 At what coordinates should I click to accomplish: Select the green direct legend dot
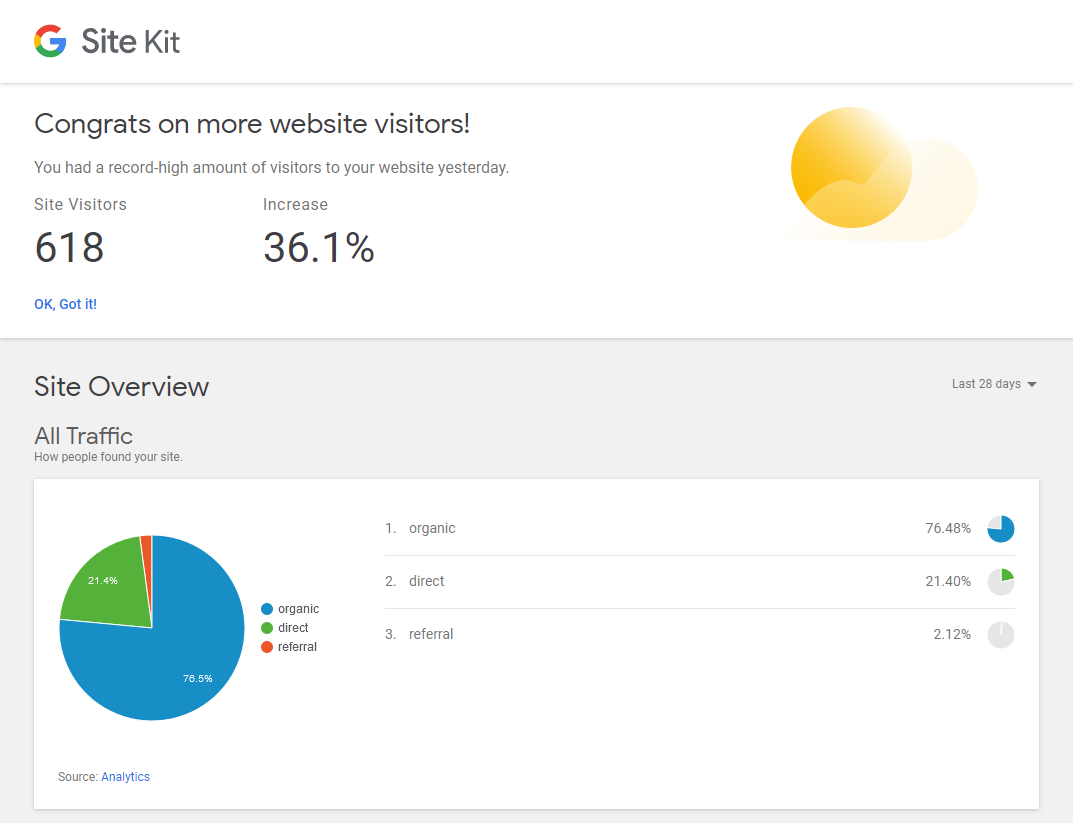pos(267,628)
